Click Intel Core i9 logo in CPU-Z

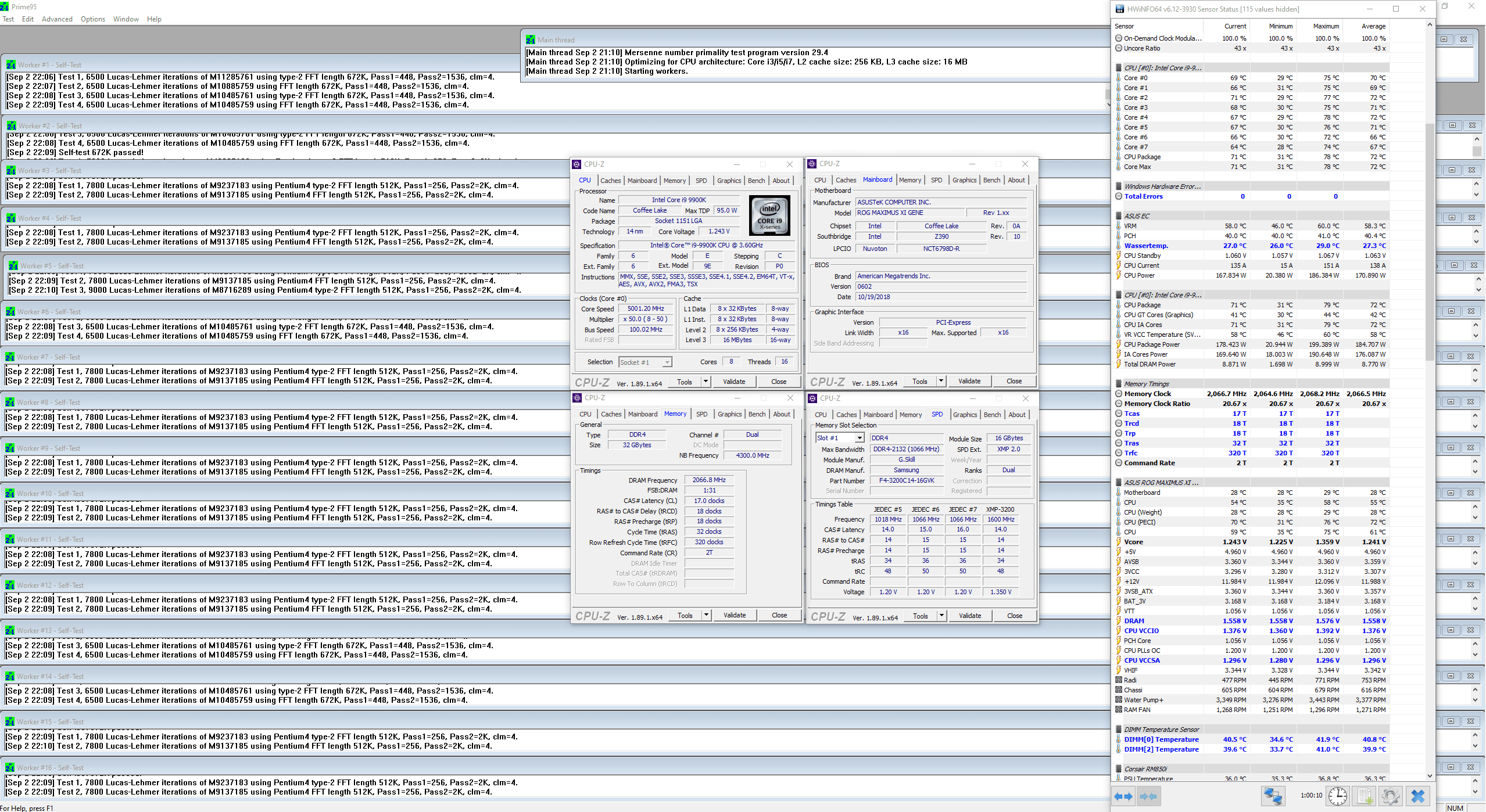(x=770, y=215)
